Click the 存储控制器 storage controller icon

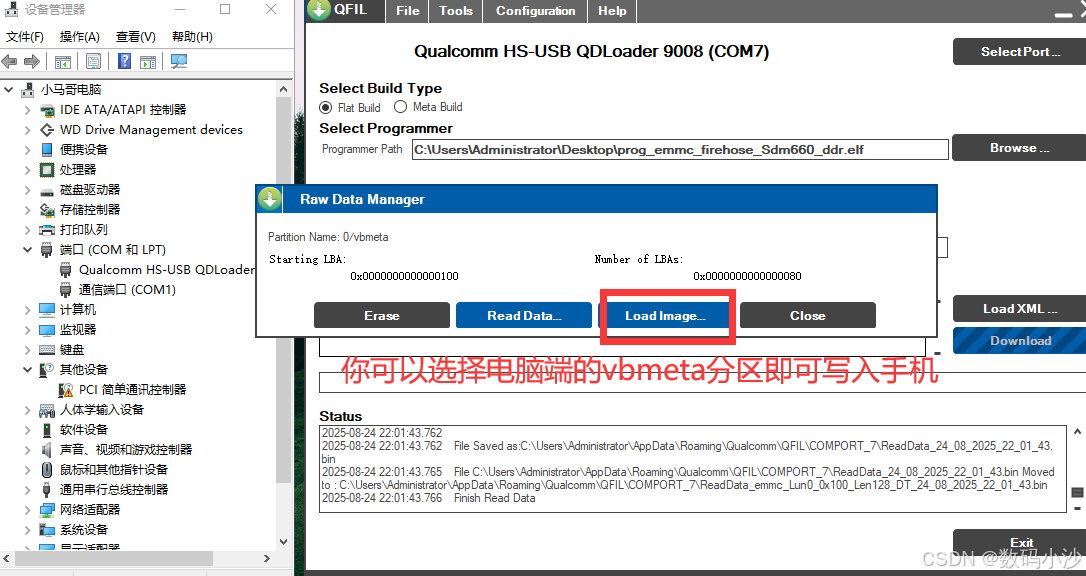point(47,210)
